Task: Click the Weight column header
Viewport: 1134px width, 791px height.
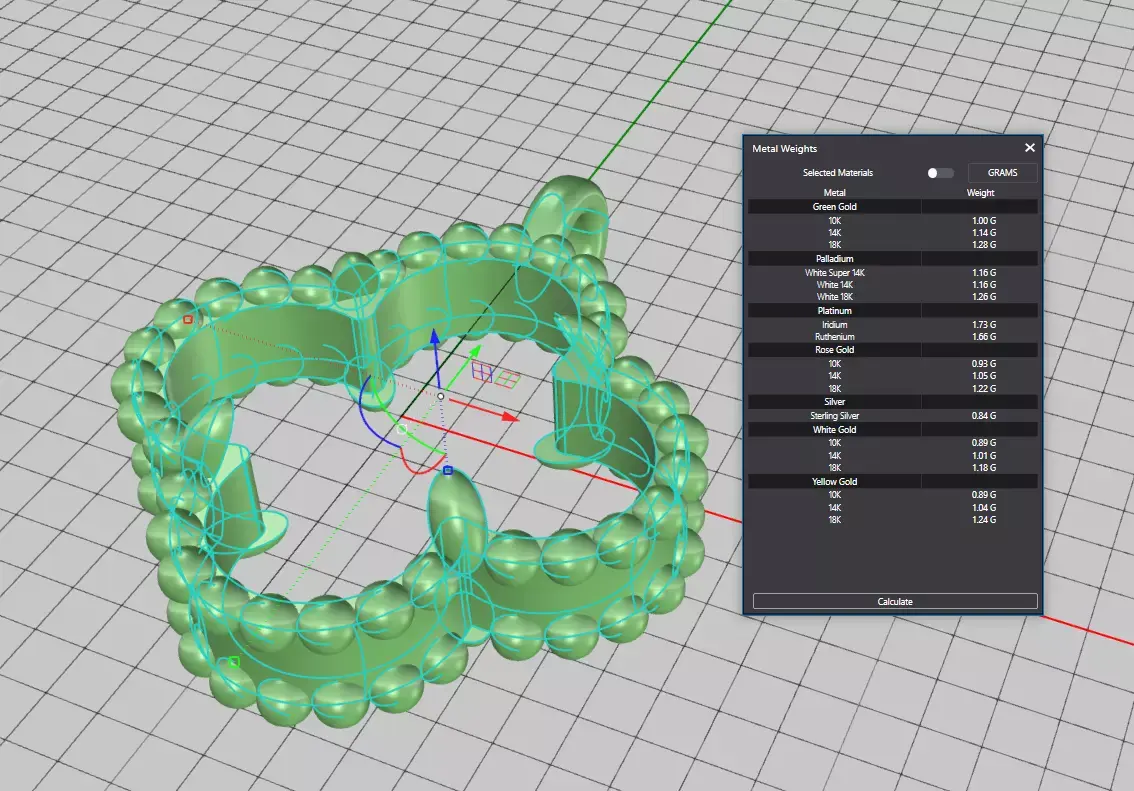Action: tap(981, 192)
